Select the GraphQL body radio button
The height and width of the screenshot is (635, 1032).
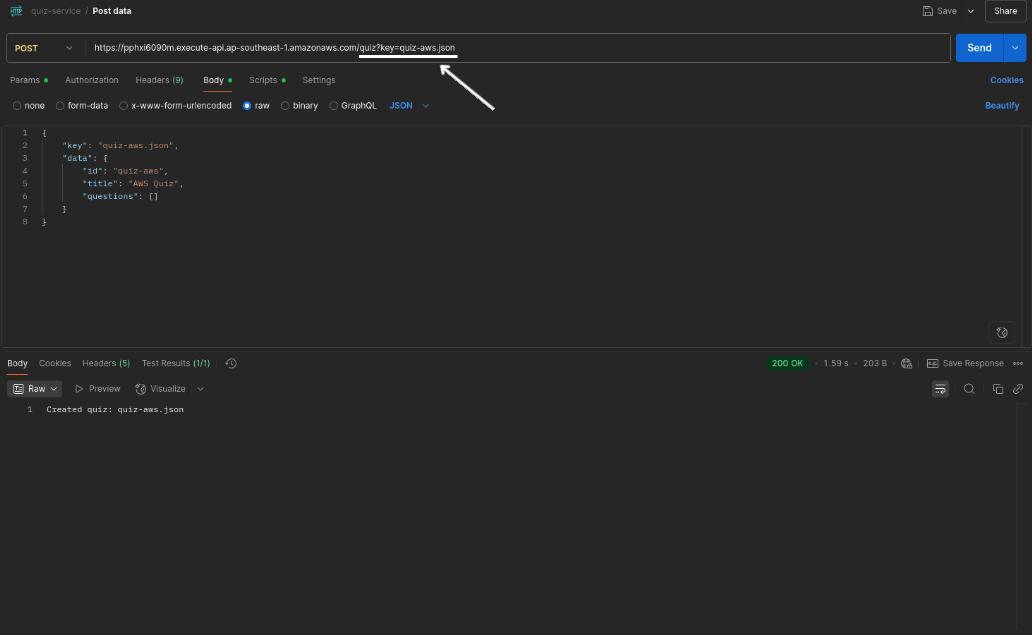334,105
